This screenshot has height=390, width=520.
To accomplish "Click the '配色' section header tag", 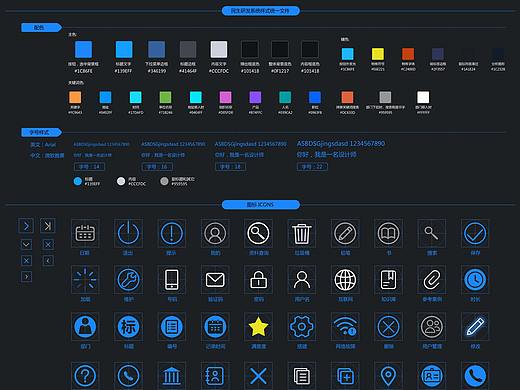I will [x=41, y=28].
